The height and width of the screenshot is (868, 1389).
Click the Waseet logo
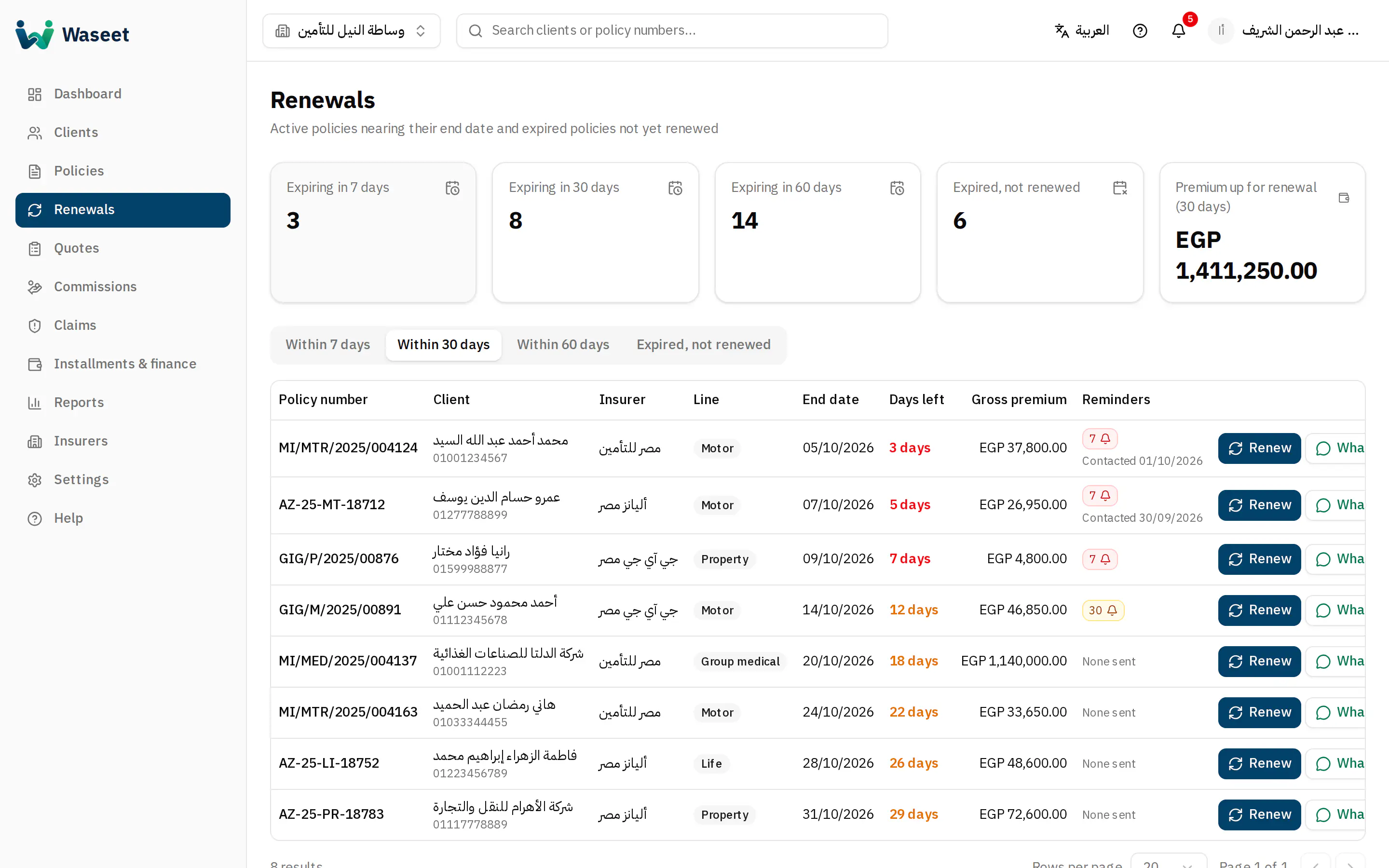(x=72, y=34)
